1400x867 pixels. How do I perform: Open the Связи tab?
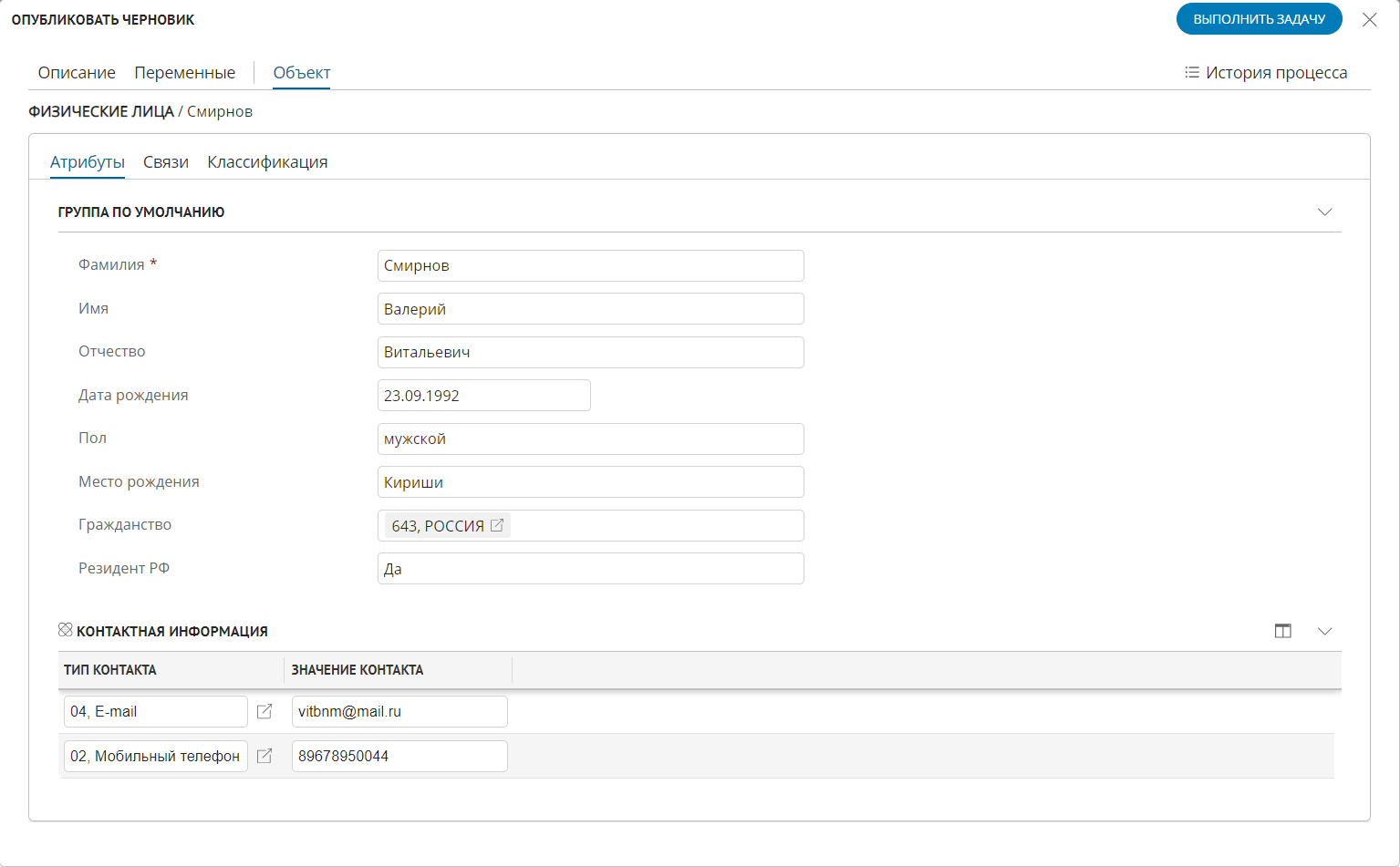tap(166, 162)
